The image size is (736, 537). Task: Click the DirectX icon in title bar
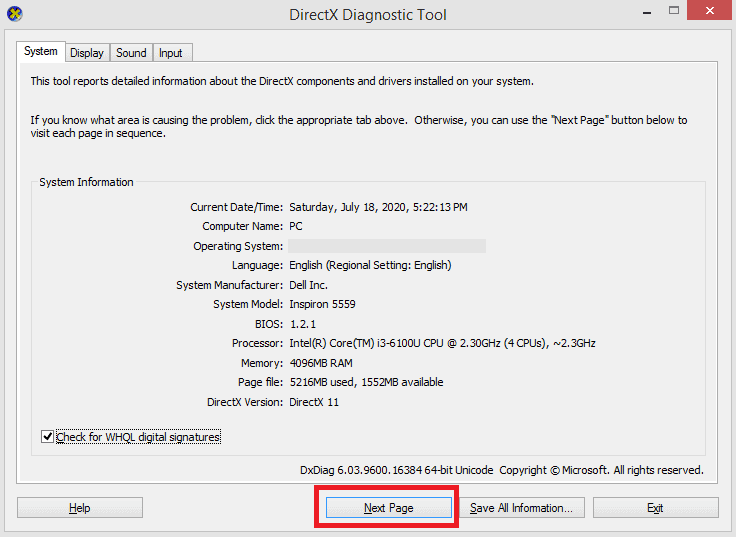(15, 14)
